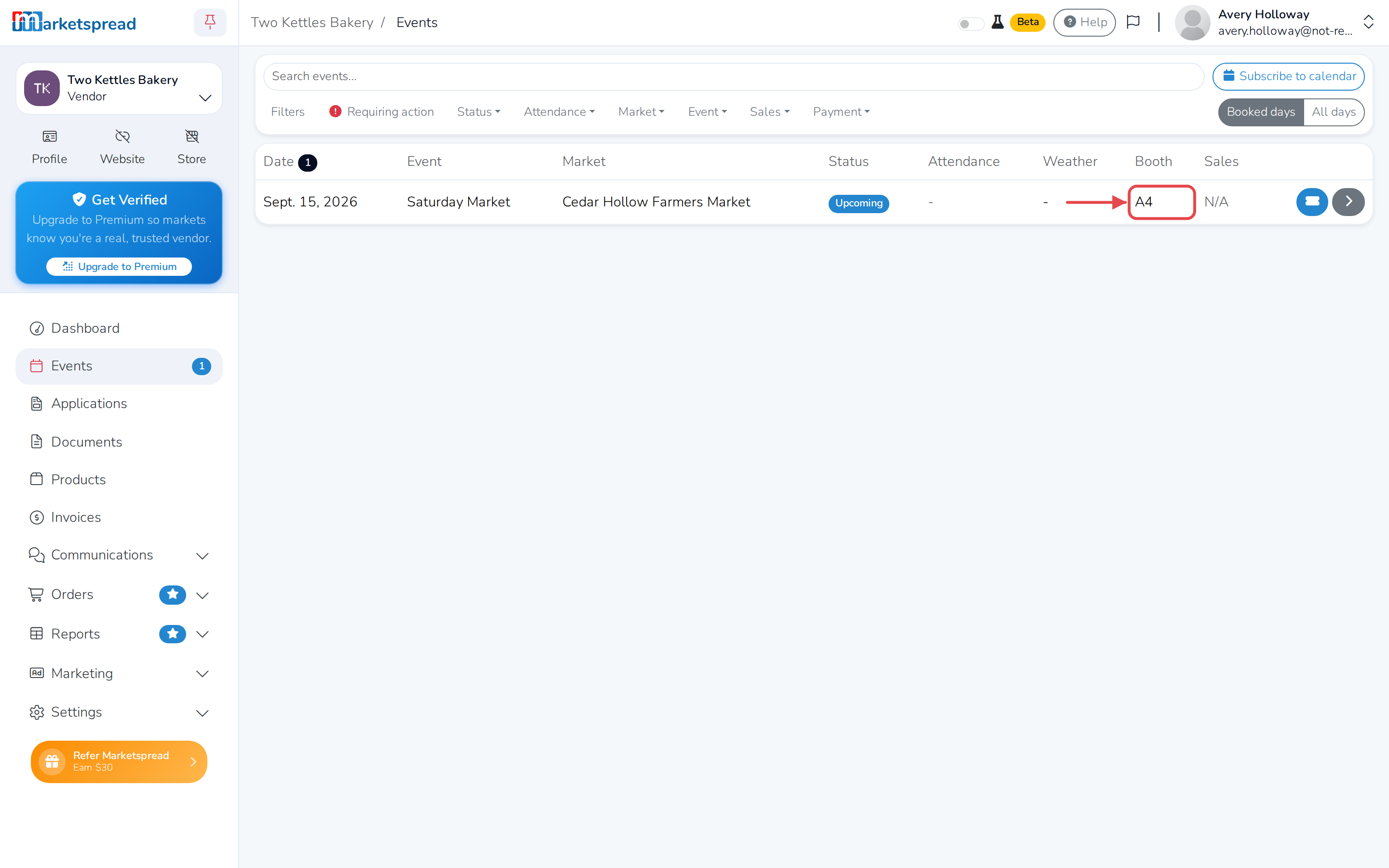Open the Payment filter dropdown
This screenshot has height=868, width=1389.
(x=842, y=112)
